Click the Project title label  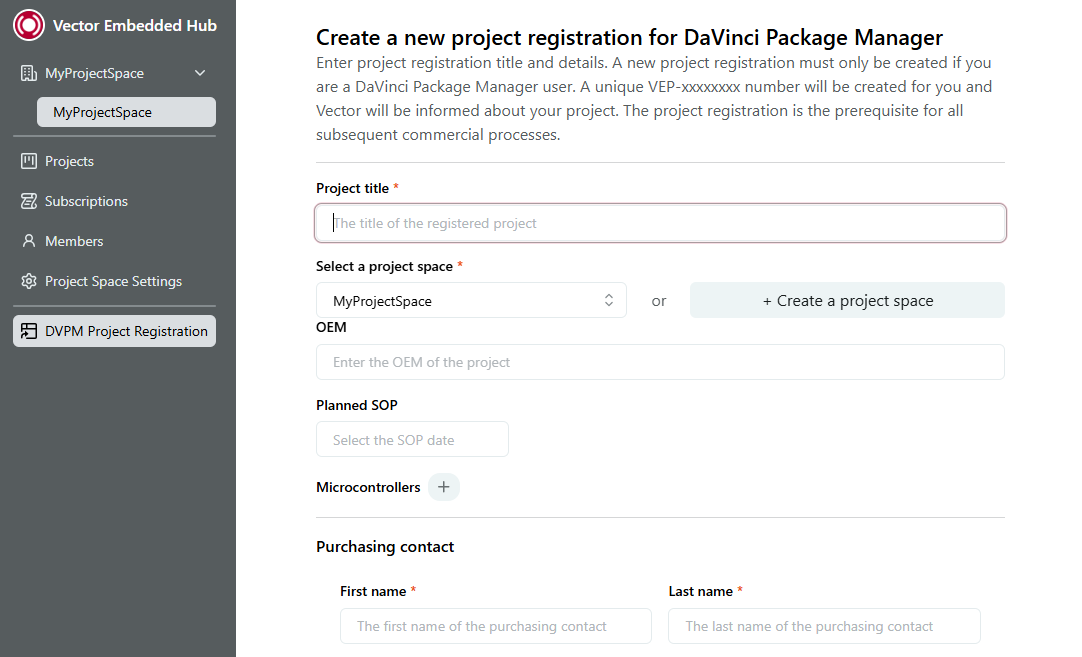tap(353, 188)
